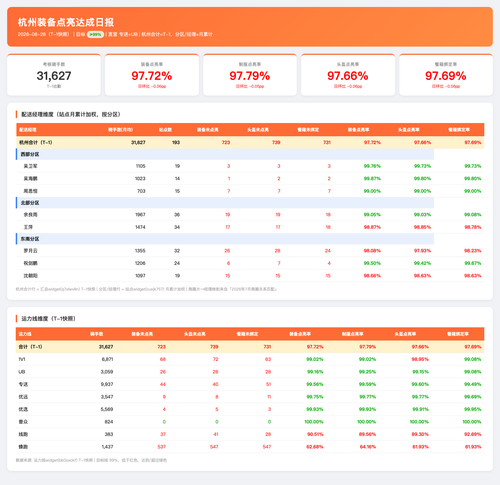The image size is (500, 485).
Task: Click rider count 1097 in the manager table
Action: pos(140,276)
